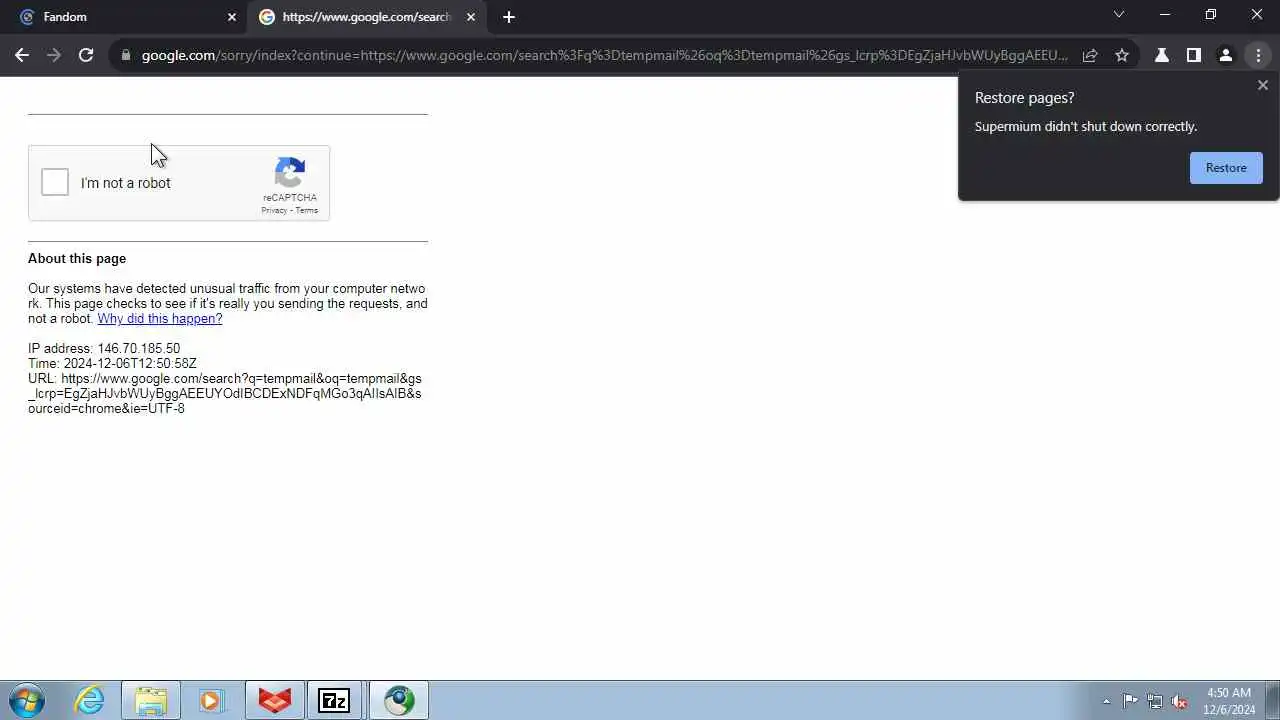The image size is (1280, 720).
Task: Open Why did this happen link
Action: click(160, 319)
